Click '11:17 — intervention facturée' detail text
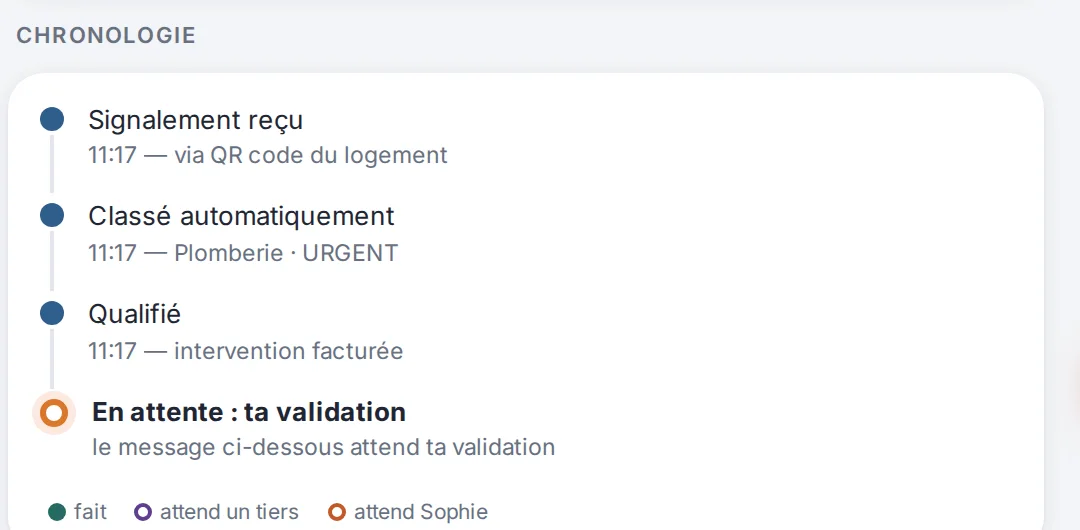1080x530 pixels. [245, 351]
